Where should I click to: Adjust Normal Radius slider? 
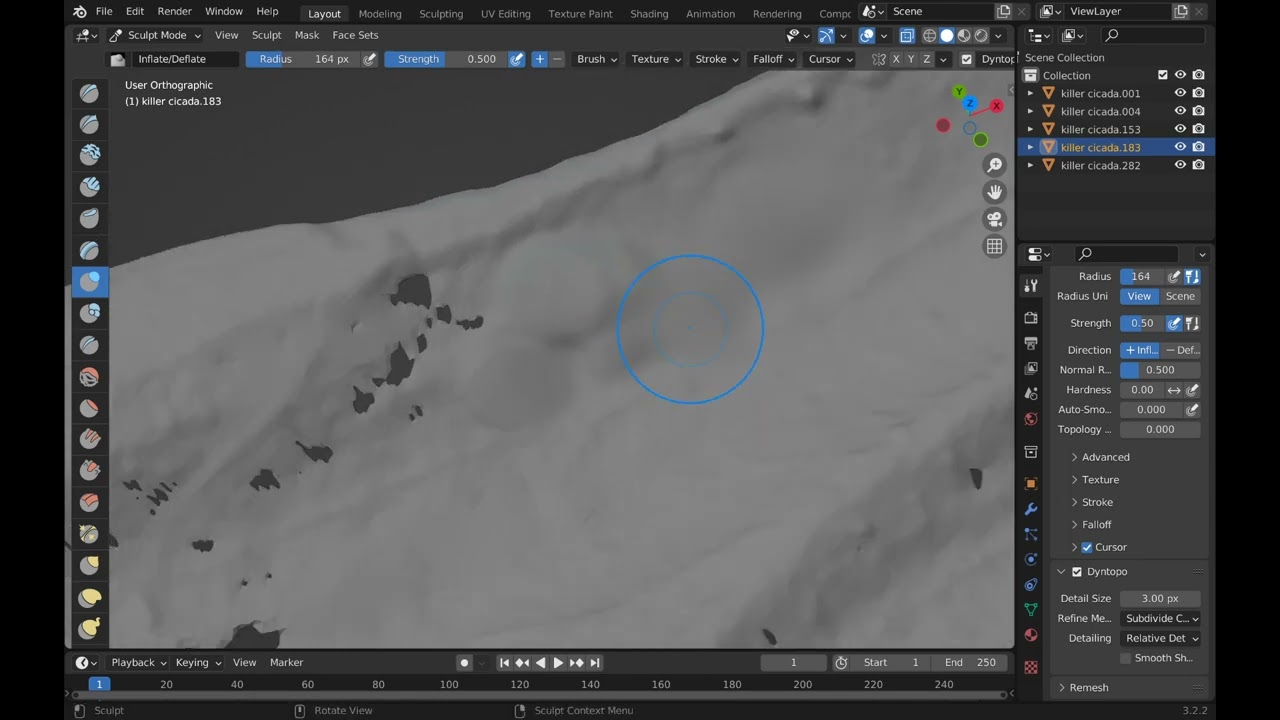click(1160, 370)
